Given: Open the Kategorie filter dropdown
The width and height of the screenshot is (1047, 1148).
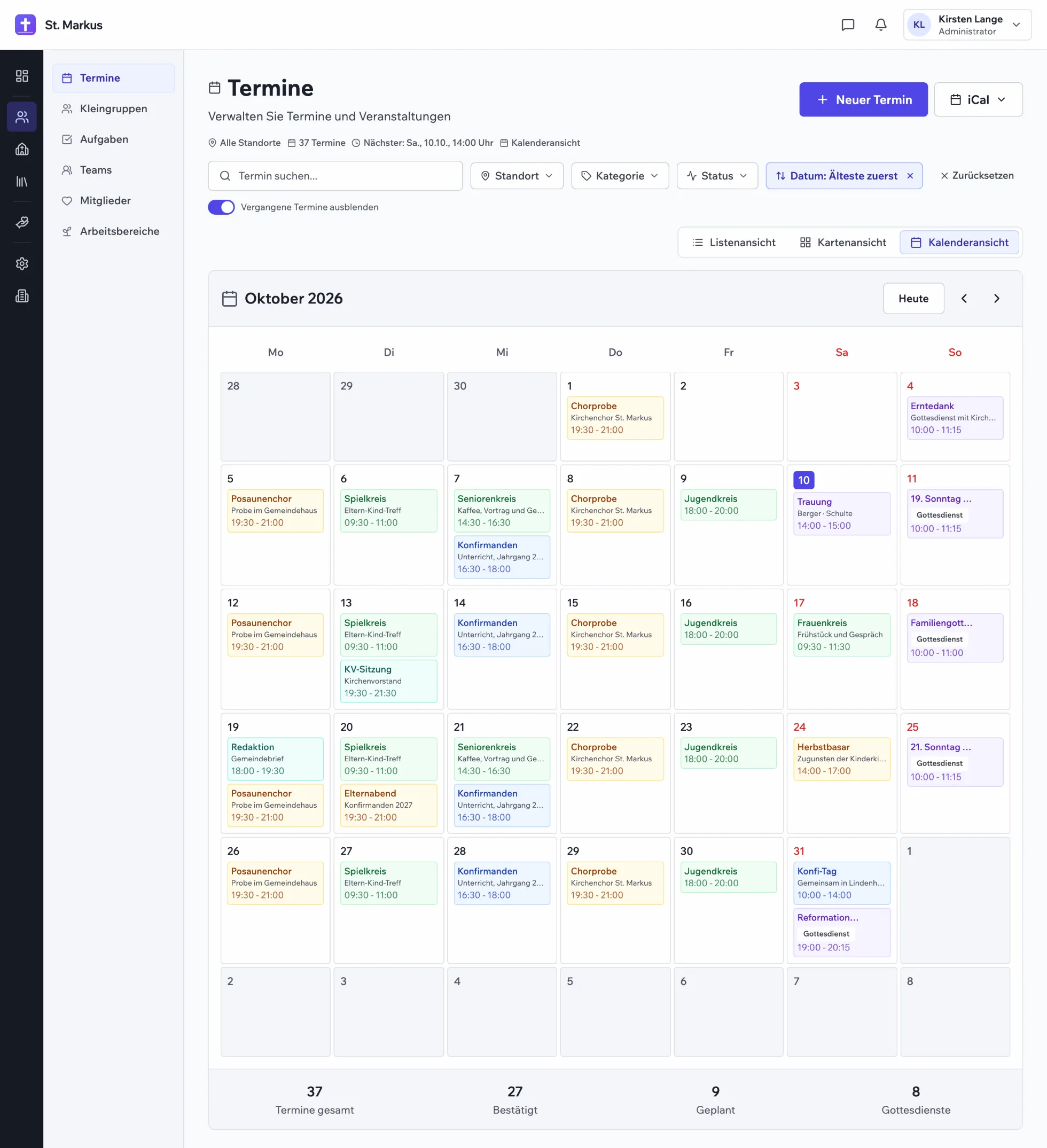Looking at the screenshot, I should [620, 175].
